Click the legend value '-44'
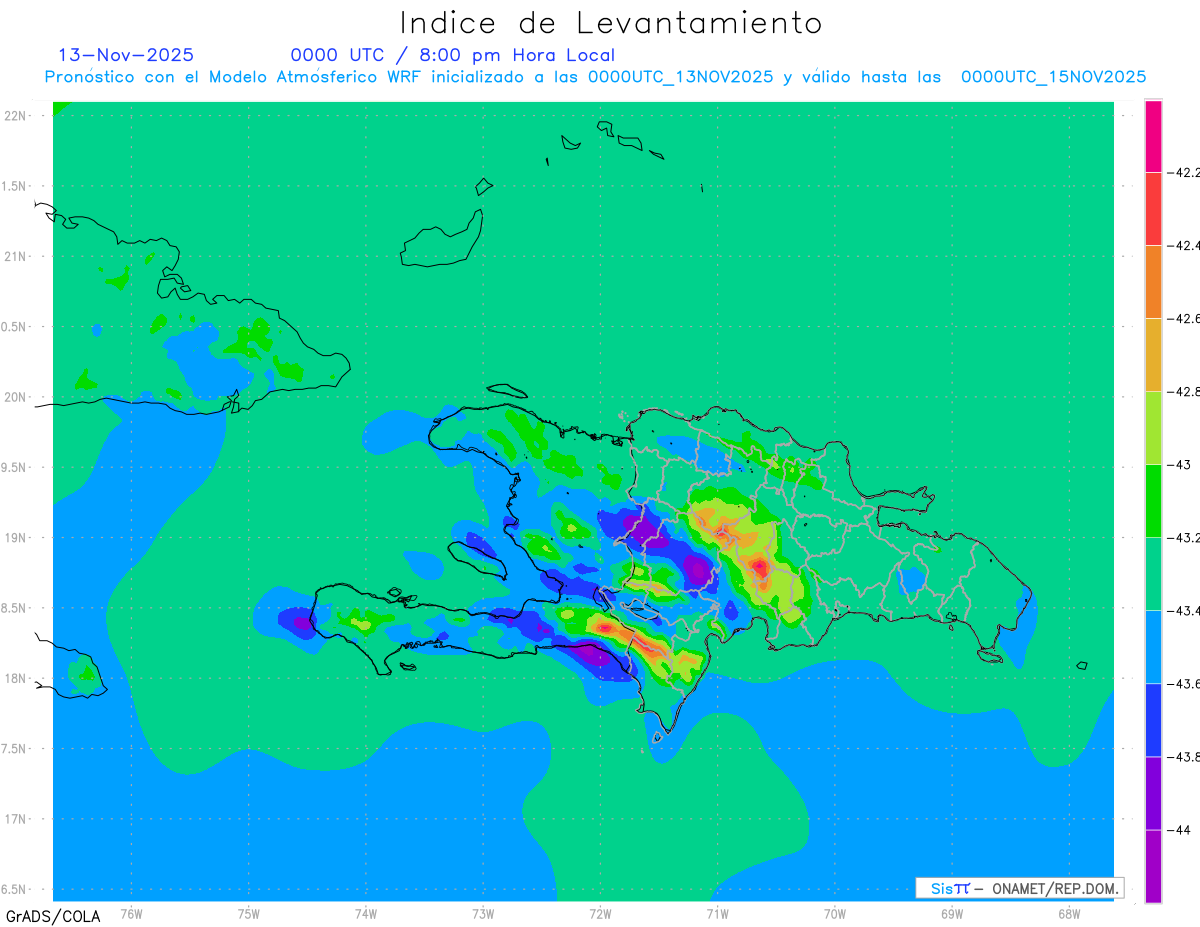This screenshot has width=1200, height=927. coord(1180,829)
